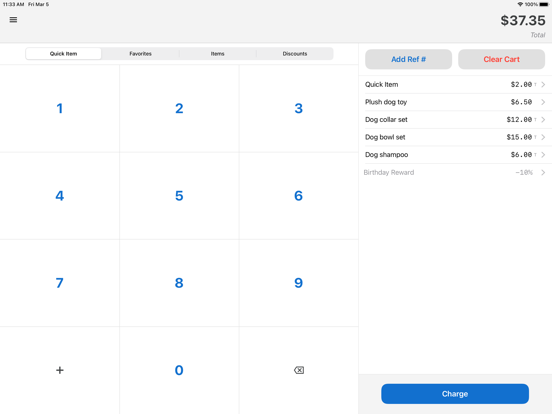Click the $37.35 total amount
Screen dimensions: 552x414
coord(523,20)
